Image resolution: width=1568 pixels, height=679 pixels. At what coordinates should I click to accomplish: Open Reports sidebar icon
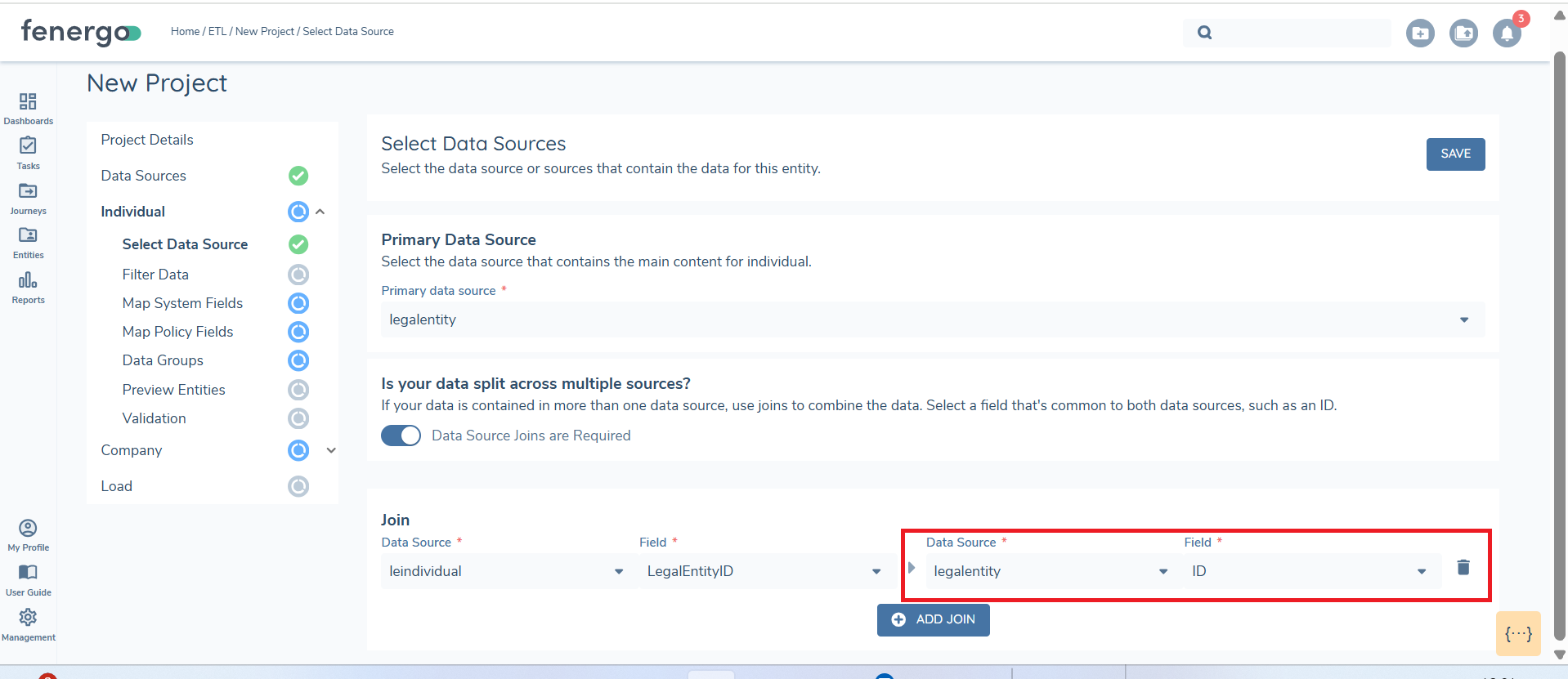[x=28, y=281]
